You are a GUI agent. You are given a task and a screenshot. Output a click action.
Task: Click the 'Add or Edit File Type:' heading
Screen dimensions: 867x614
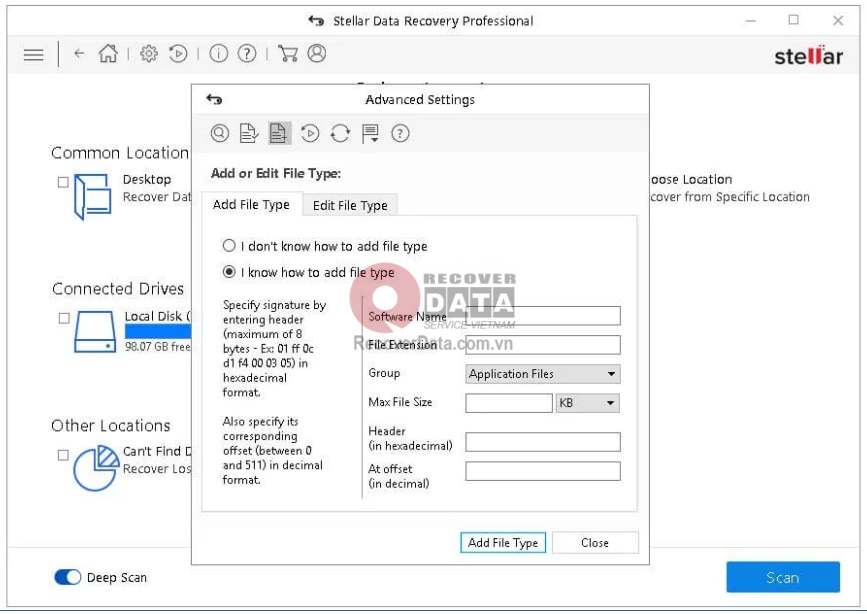point(276,173)
